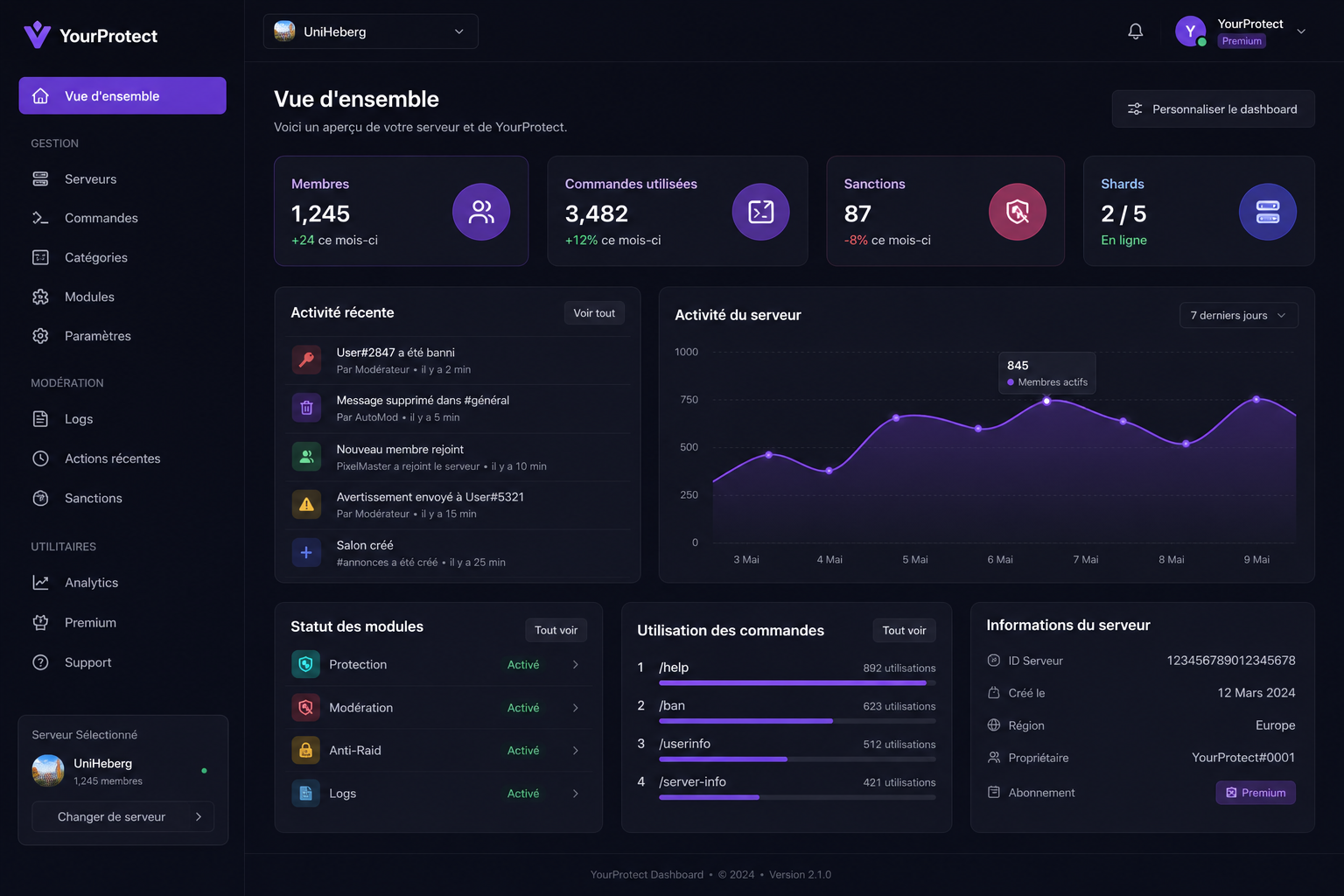Screen dimensions: 1344x896
Task: Open Analytics in the sidebar
Action: (x=122, y=583)
